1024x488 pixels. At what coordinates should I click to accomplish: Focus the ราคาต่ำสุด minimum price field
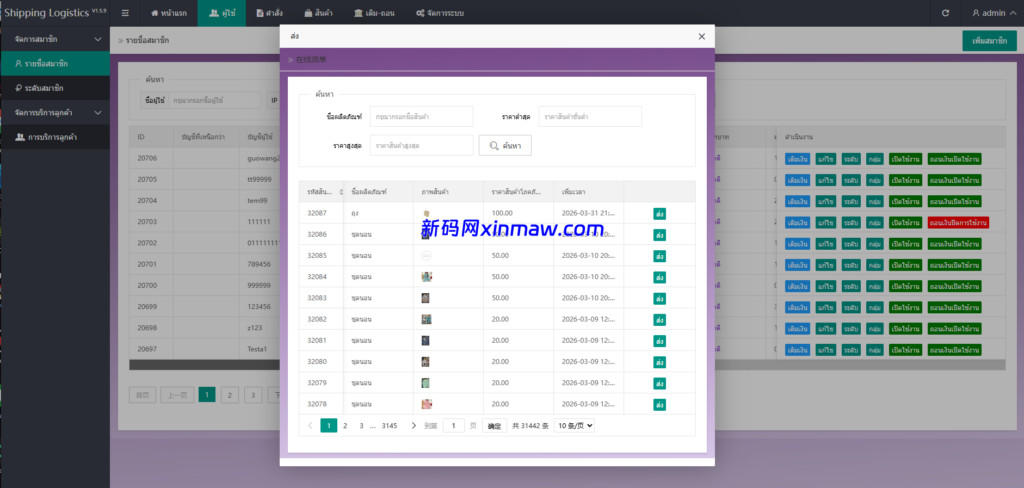pos(590,116)
